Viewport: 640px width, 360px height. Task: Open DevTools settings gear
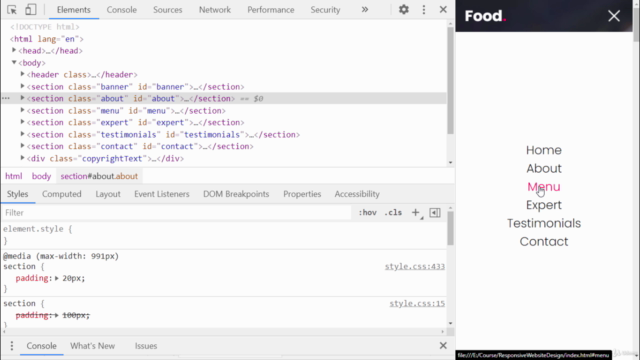(x=404, y=9)
